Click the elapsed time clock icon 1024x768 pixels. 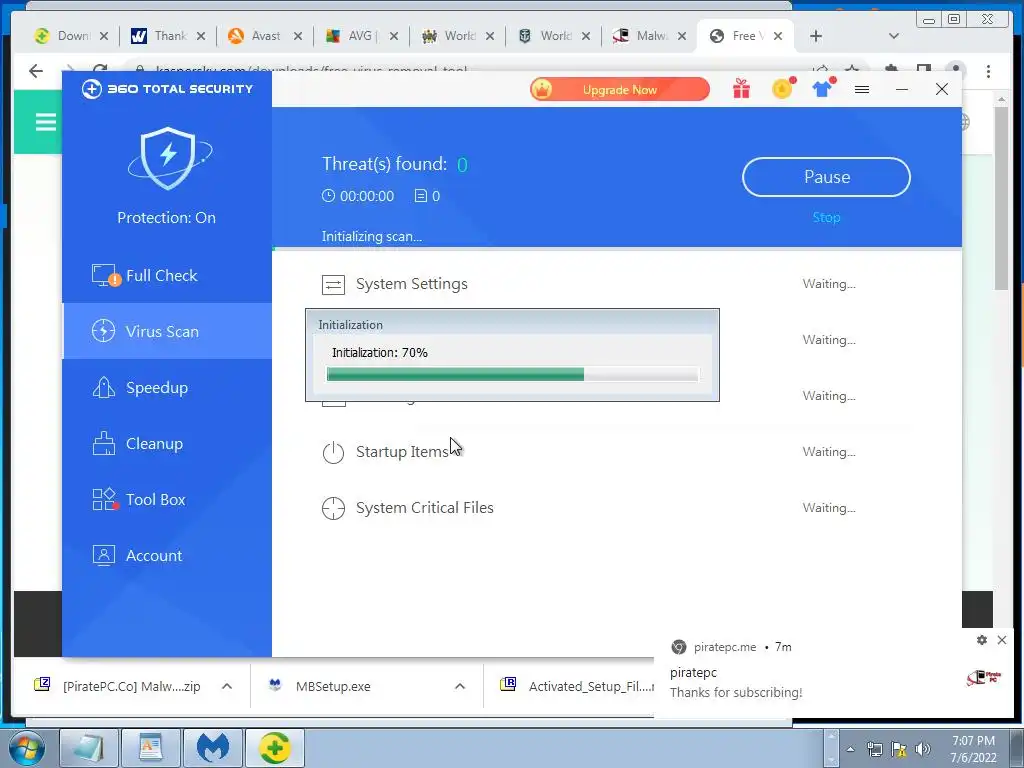(328, 195)
